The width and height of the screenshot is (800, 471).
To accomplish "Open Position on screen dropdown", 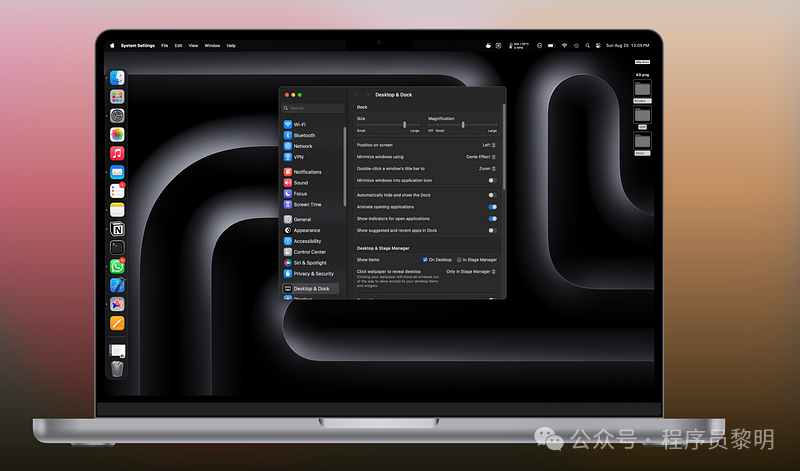I will (489, 145).
